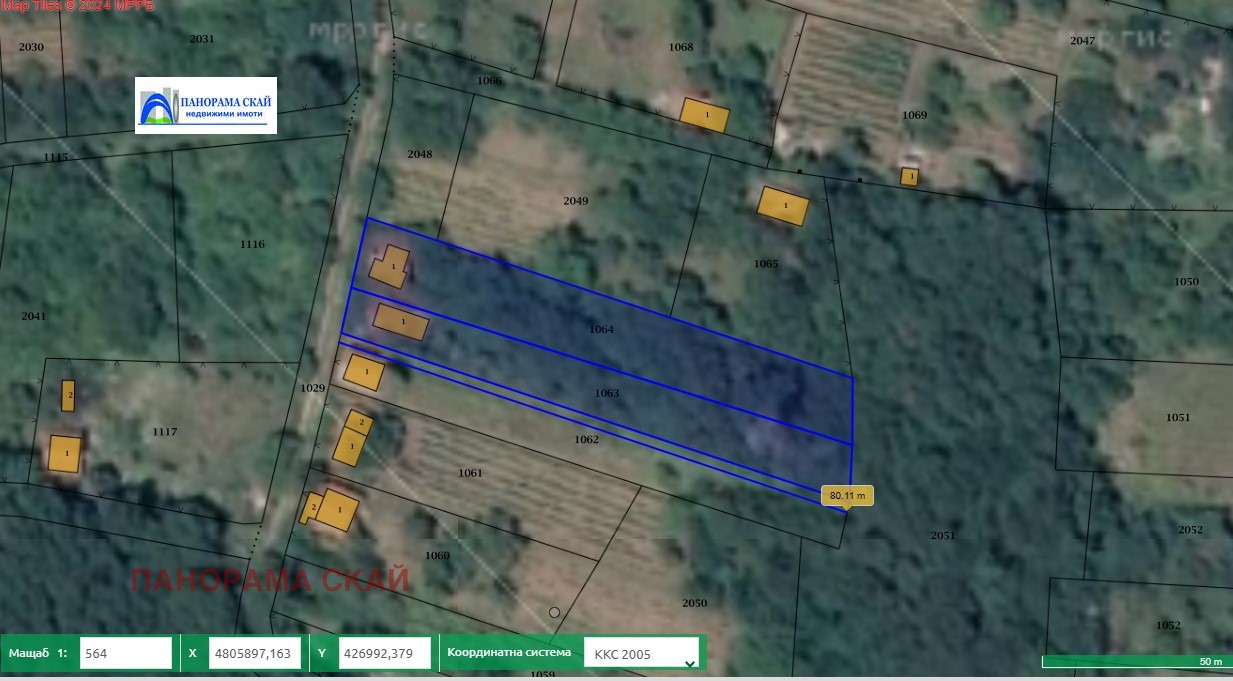Click the Мащаб scale input field
Screen dimensions: 1233x681
click(125, 653)
